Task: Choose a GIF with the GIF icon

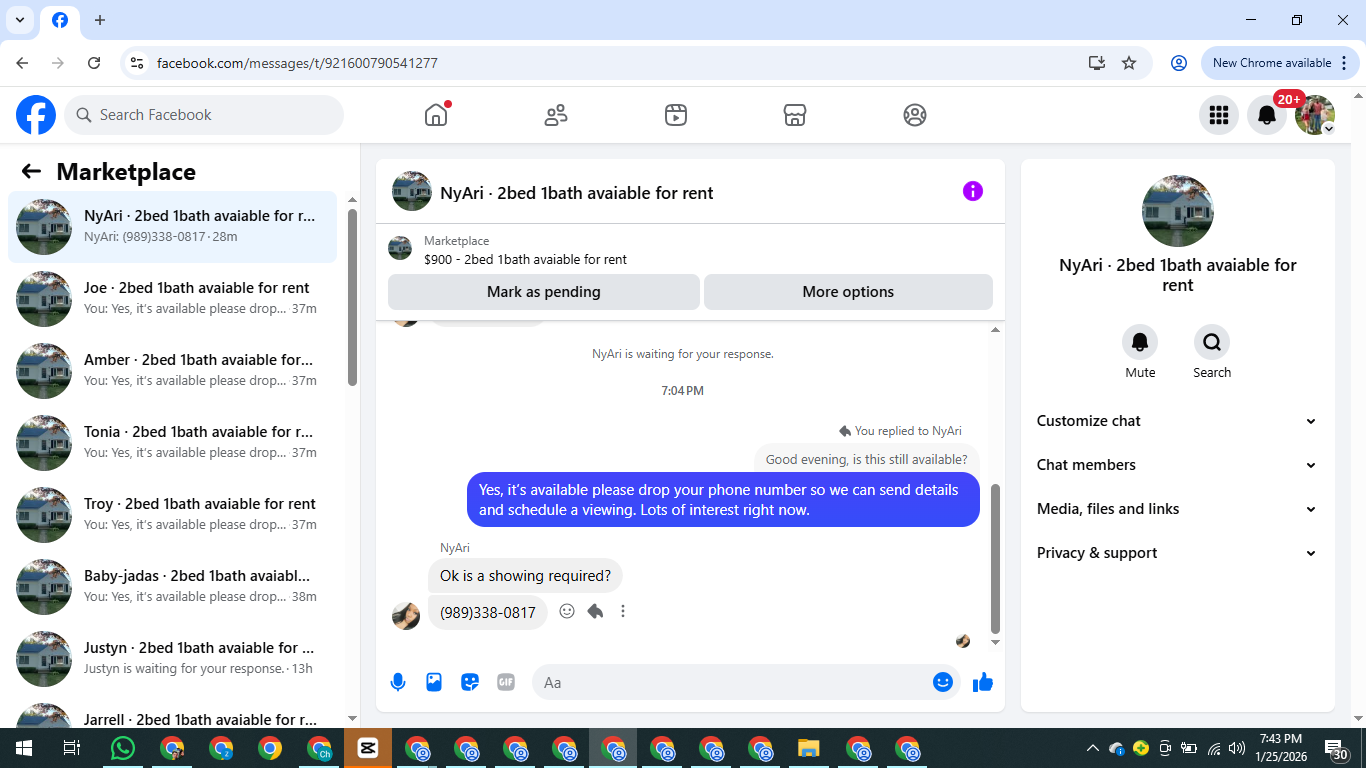Action: [506, 682]
